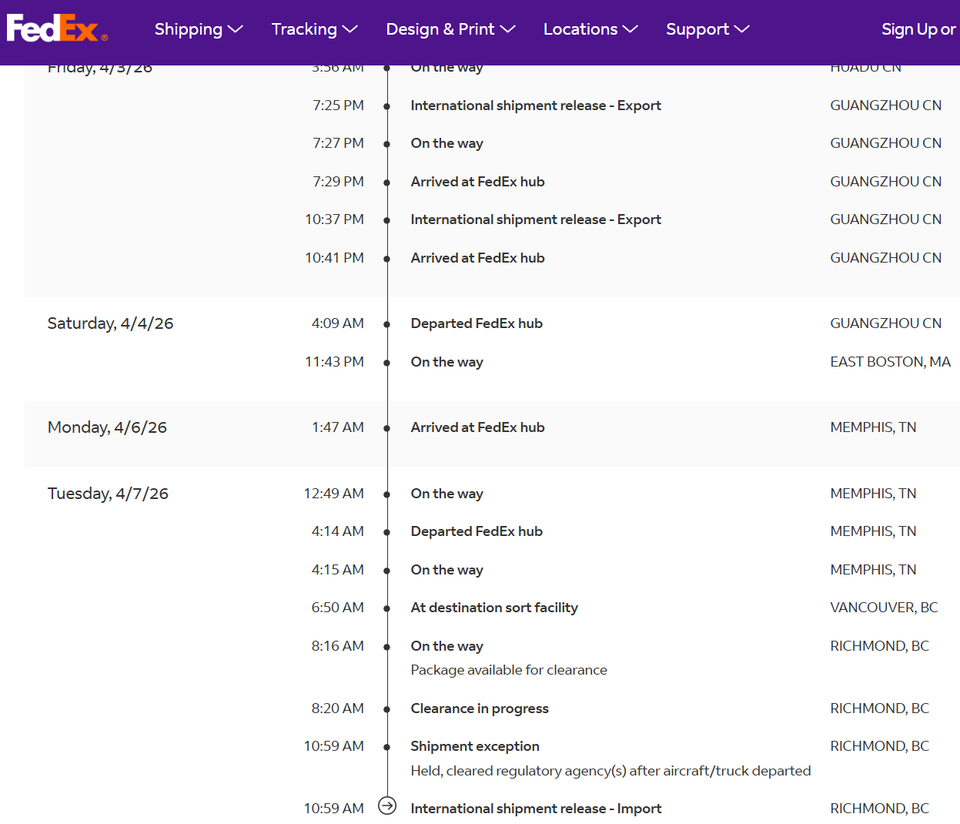Click the circled arrow icon beside Import release
Image resolution: width=960 pixels, height=824 pixels.
[x=387, y=806]
